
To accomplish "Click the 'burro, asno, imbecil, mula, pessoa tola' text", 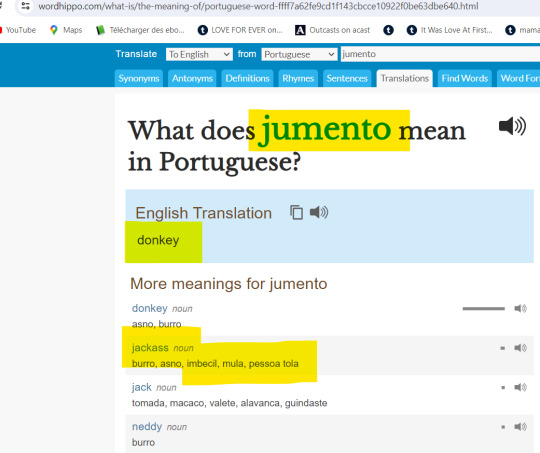I will (215, 364).
